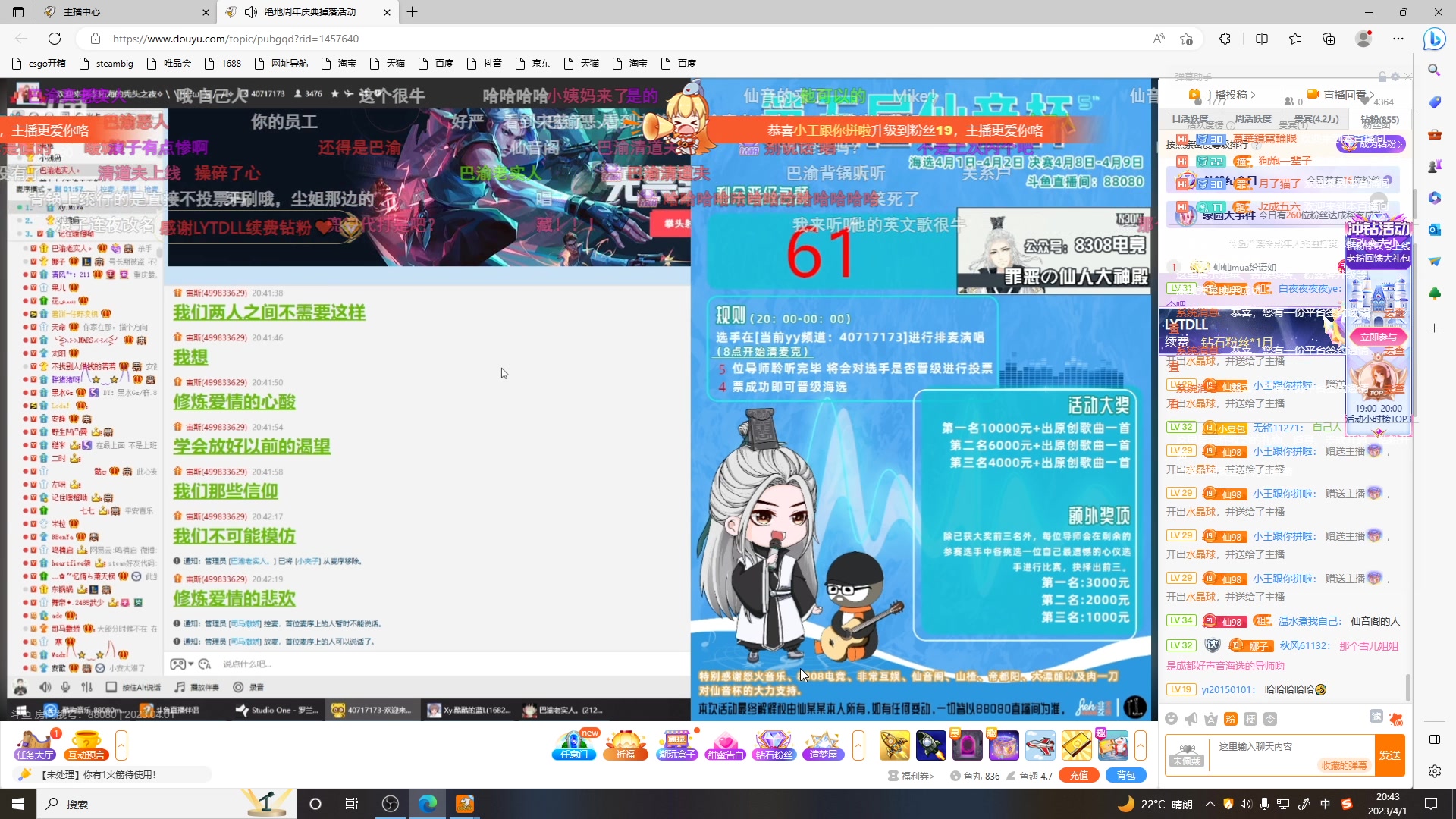Expand the gift list arrow
This screenshot has height=819, width=1456.
(1141, 745)
